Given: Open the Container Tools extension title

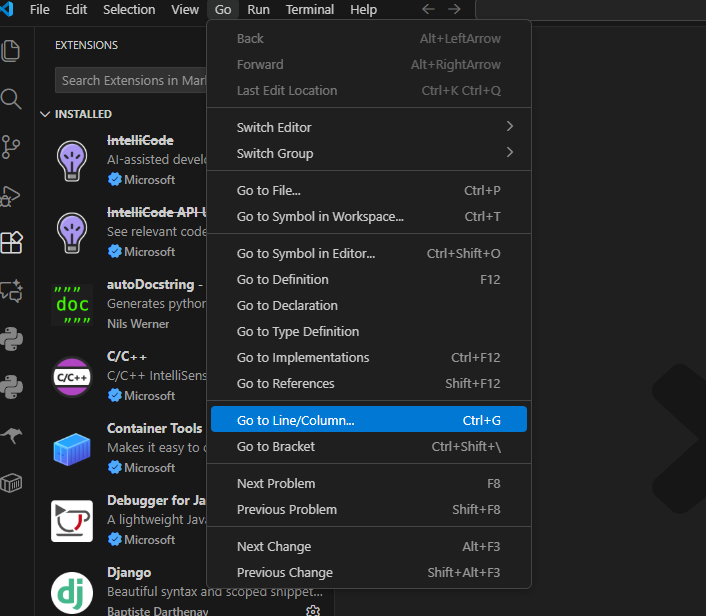Looking at the screenshot, I should click(154, 428).
